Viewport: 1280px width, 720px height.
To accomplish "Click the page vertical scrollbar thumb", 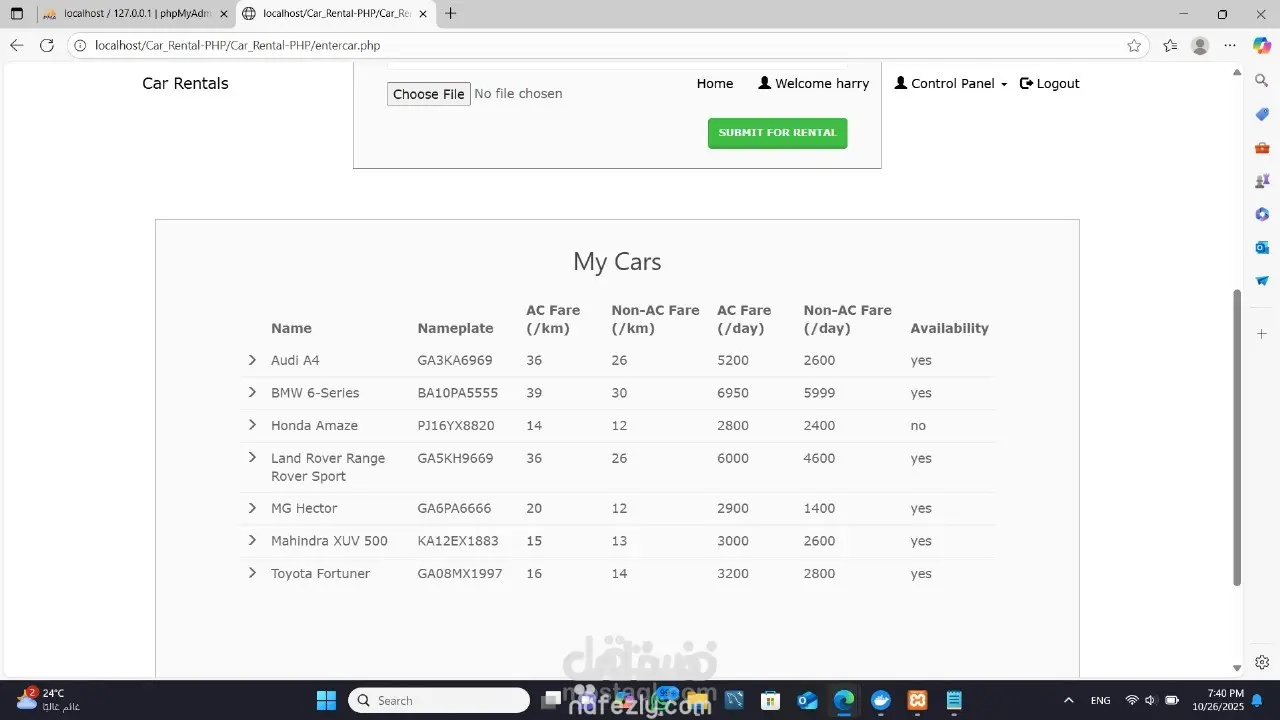I will click(1237, 437).
